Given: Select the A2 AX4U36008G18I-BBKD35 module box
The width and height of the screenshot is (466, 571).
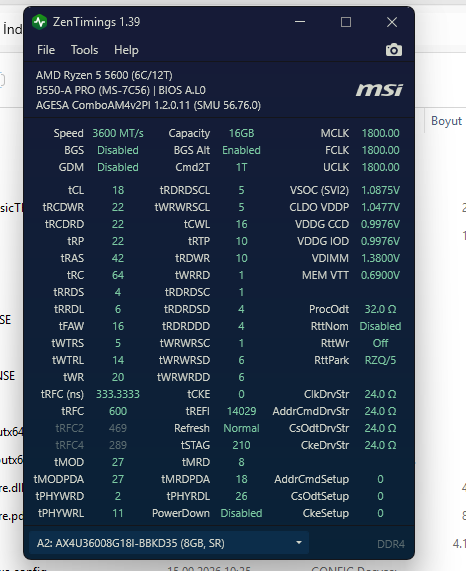Looking at the screenshot, I should point(169,543).
